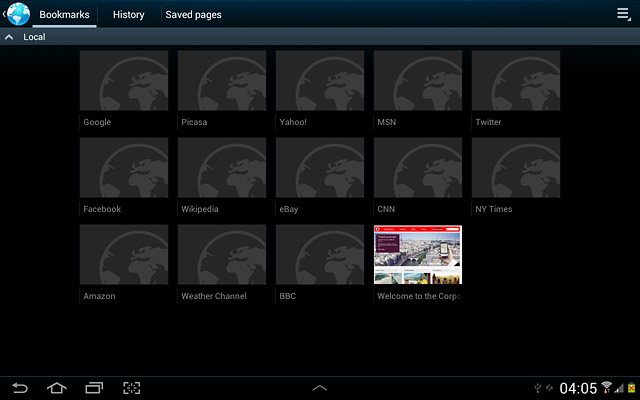This screenshot has width=640, height=400.
Task: Tap the battery status icon
Action: (632, 387)
